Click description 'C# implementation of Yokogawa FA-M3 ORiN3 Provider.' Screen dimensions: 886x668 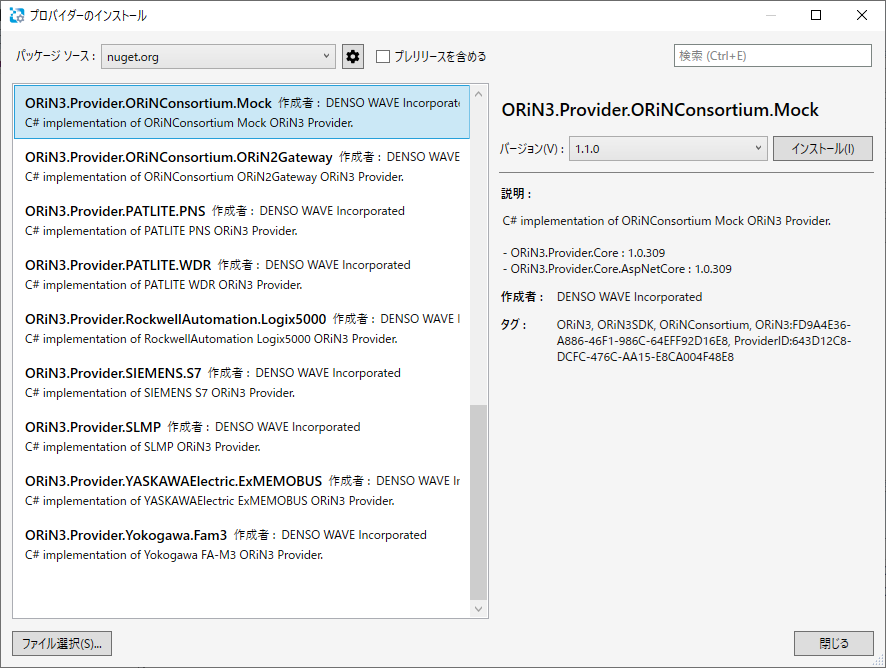point(174,555)
